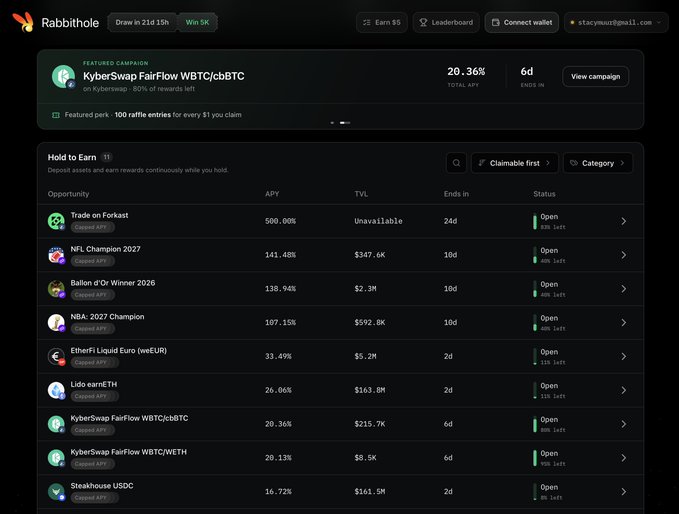This screenshot has width=679, height=514.
Task: Sort by the Status column header
Action: click(544, 194)
